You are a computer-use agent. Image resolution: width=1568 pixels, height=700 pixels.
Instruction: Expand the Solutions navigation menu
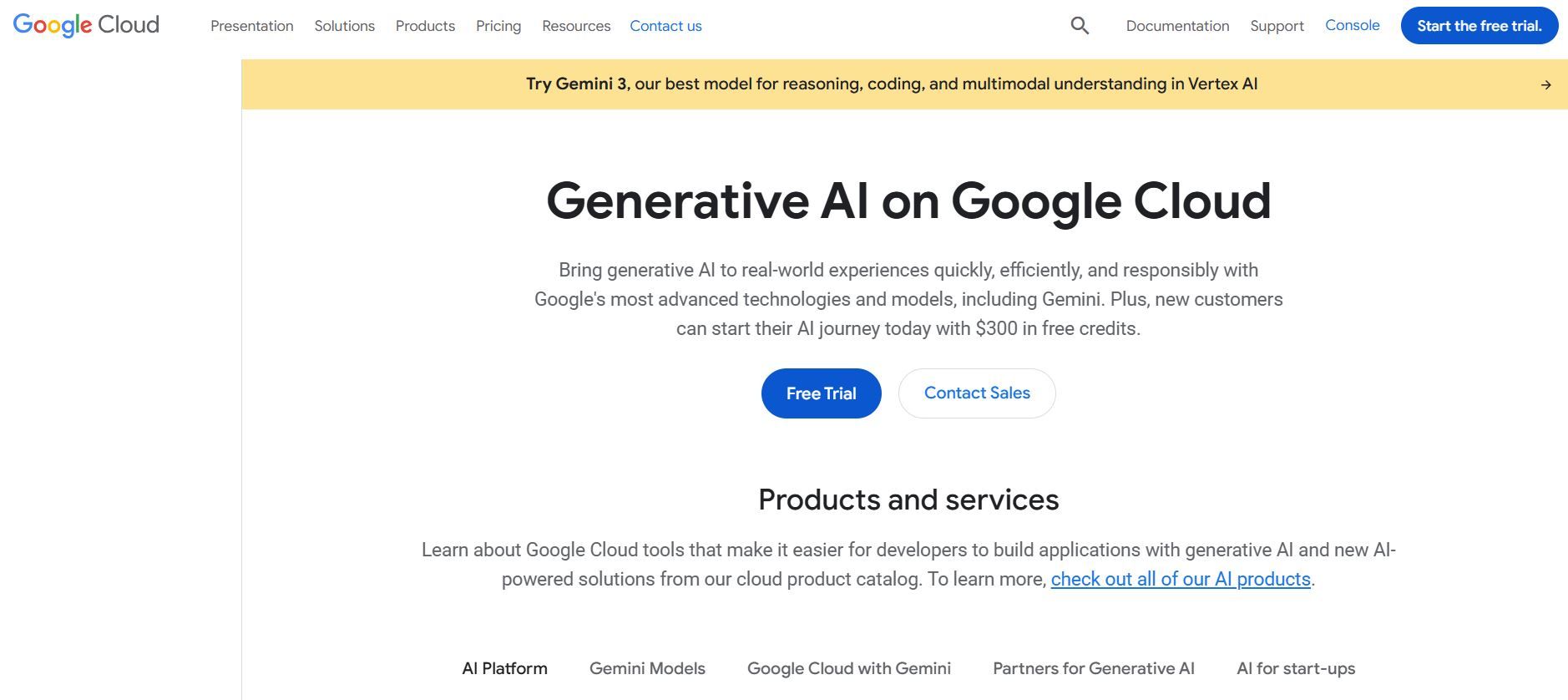(344, 26)
